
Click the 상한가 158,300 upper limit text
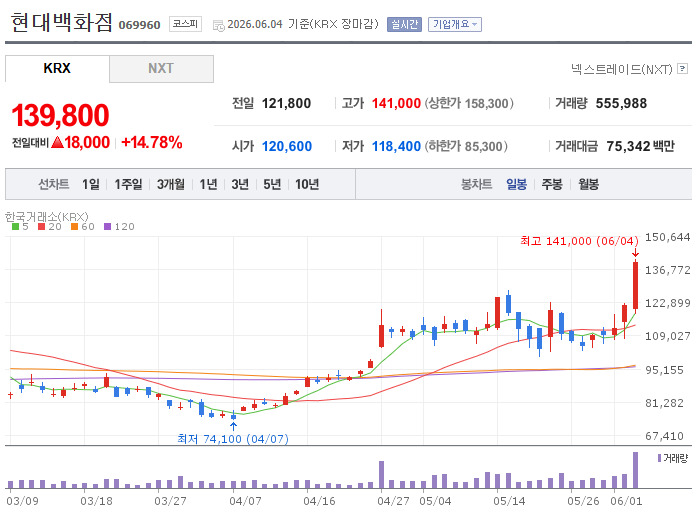click(x=469, y=103)
